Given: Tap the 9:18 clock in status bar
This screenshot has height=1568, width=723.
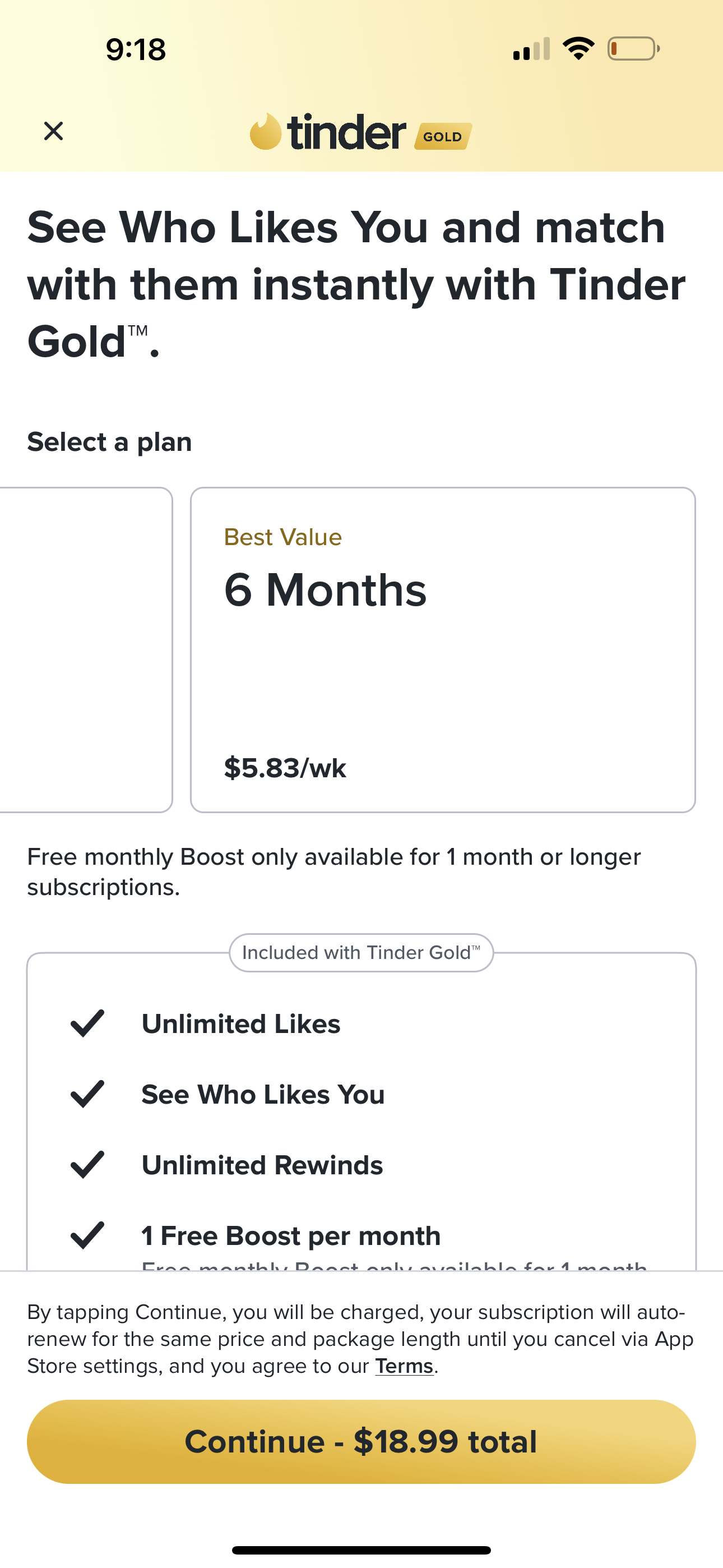Looking at the screenshot, I should [x=135, y=49].
